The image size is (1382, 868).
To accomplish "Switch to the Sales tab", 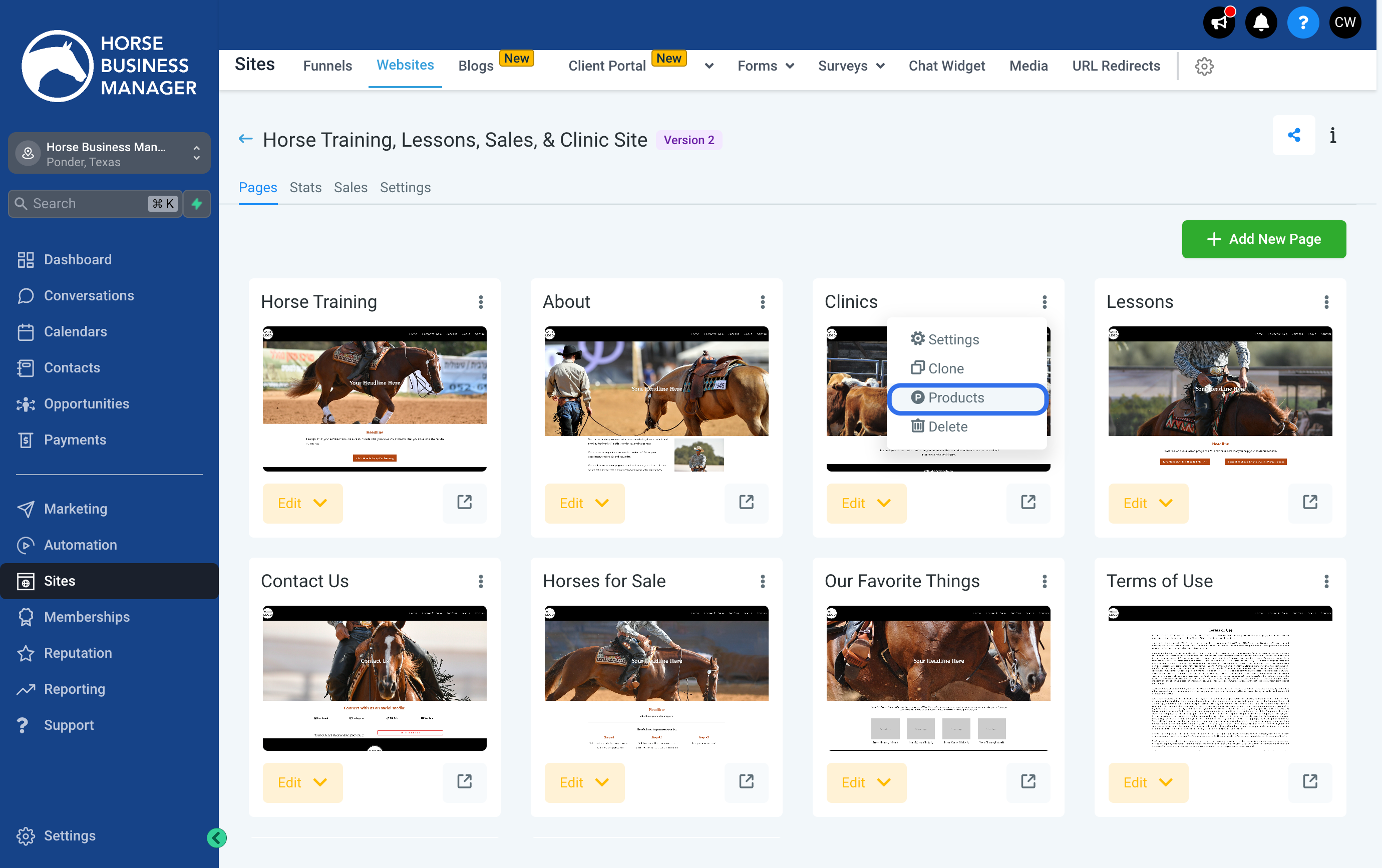I will point(350,188).
